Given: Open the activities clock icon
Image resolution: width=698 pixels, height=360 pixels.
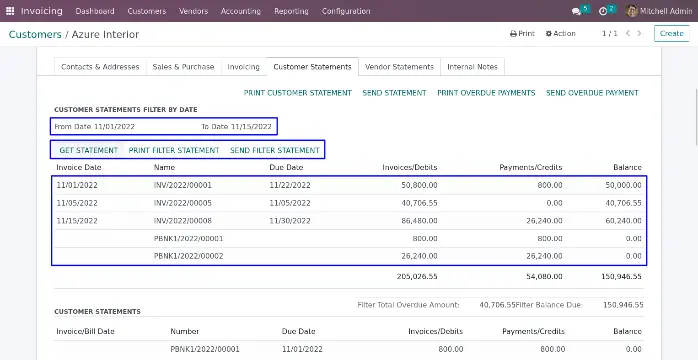Looking at the screenshot, I should [x=603, y=12].
